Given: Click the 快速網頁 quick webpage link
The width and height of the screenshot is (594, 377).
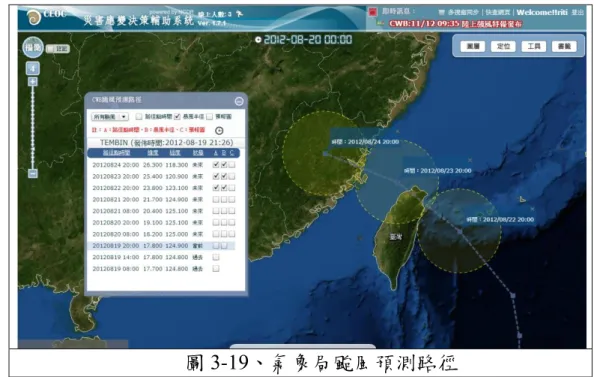Looking at the screenshot, I should click(498, 13).
